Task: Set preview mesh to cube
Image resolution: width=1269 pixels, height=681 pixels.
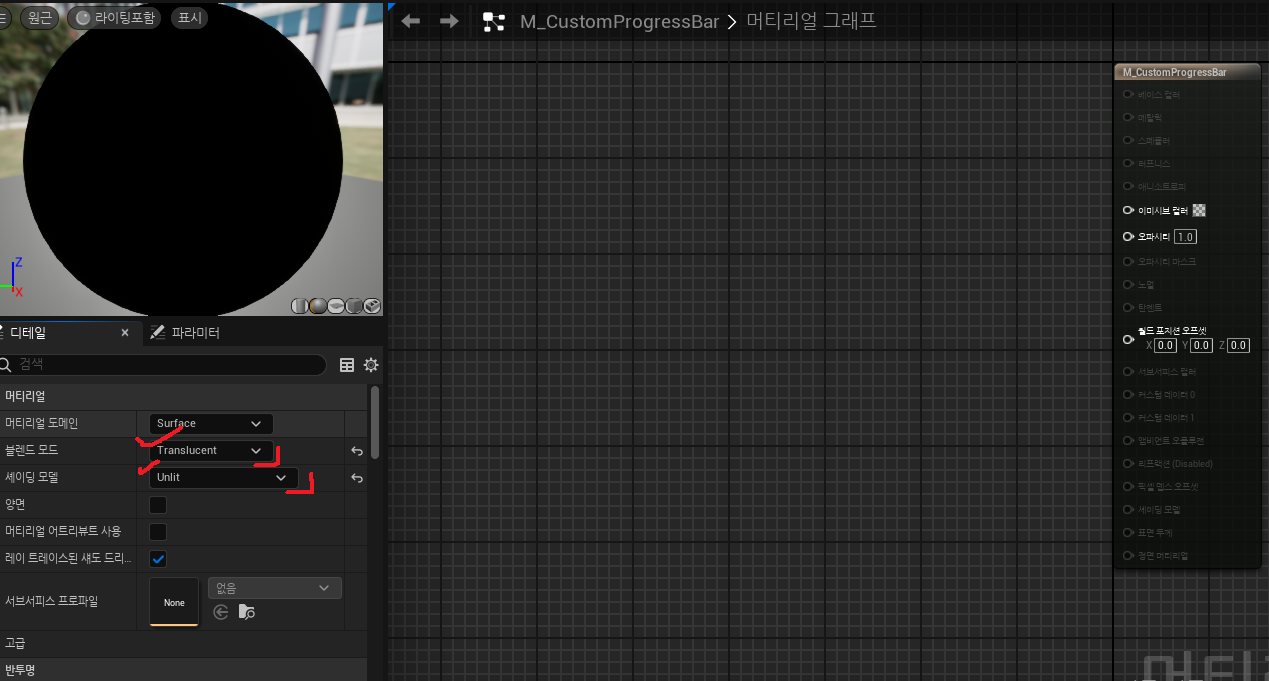Action: [354, 306]
